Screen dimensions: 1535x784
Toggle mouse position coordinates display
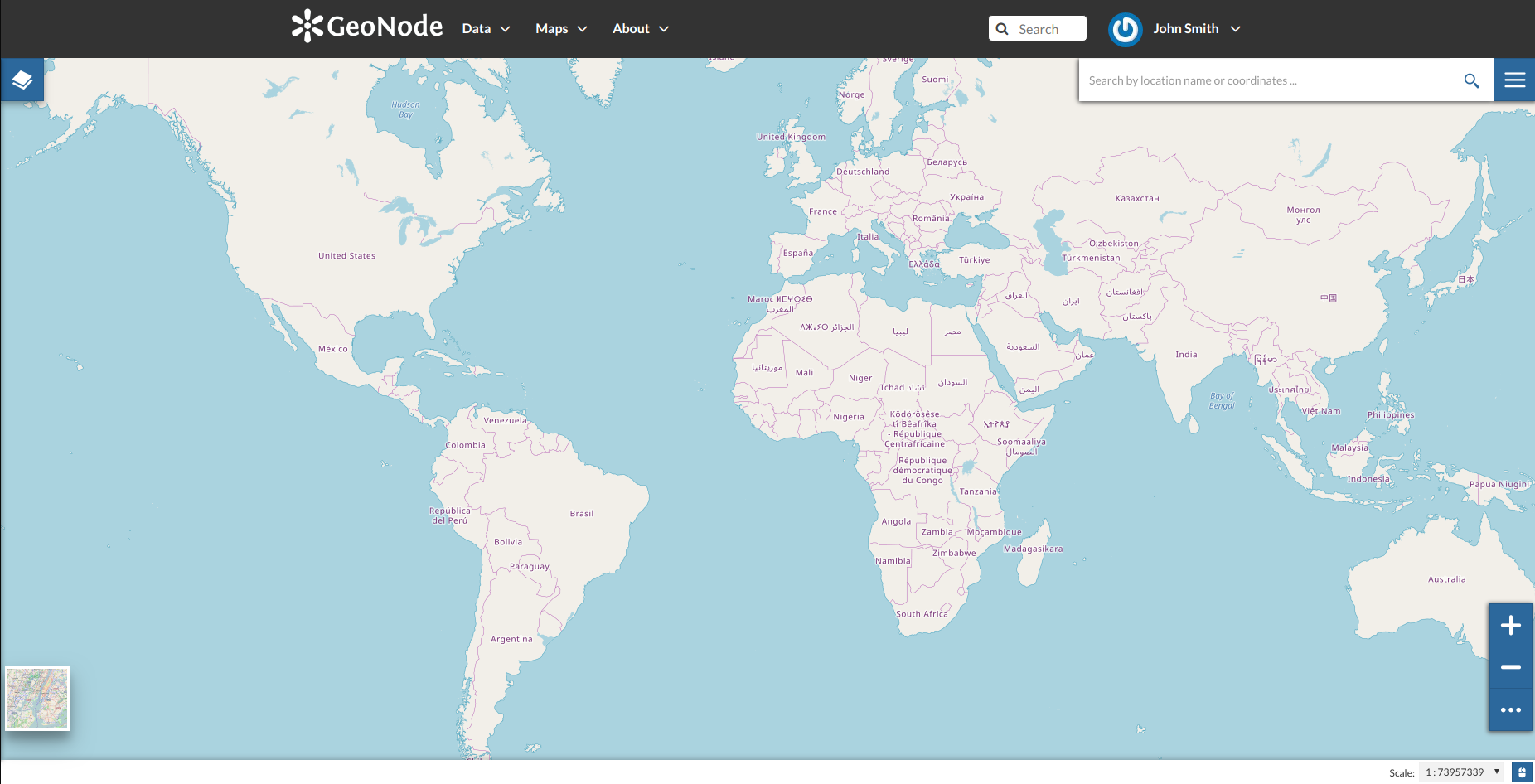coord(1522,772)
